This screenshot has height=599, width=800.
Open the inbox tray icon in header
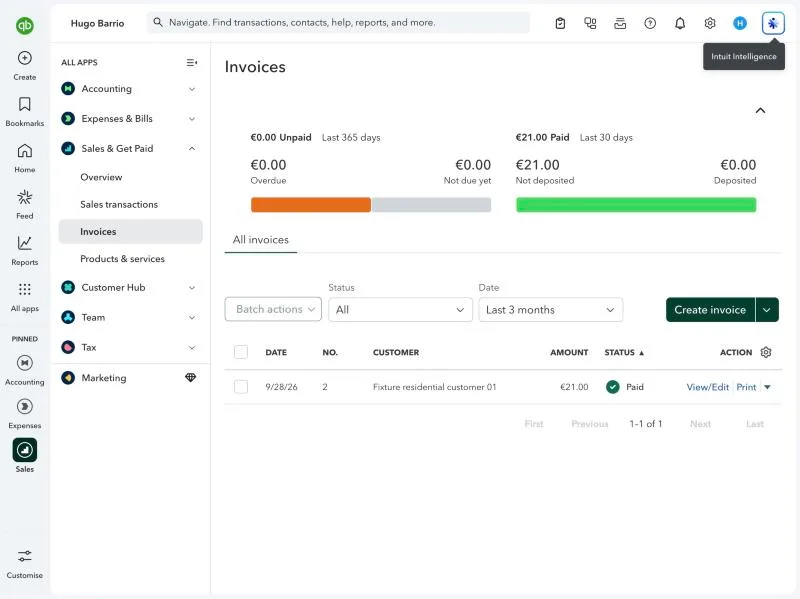coord(620,23)
